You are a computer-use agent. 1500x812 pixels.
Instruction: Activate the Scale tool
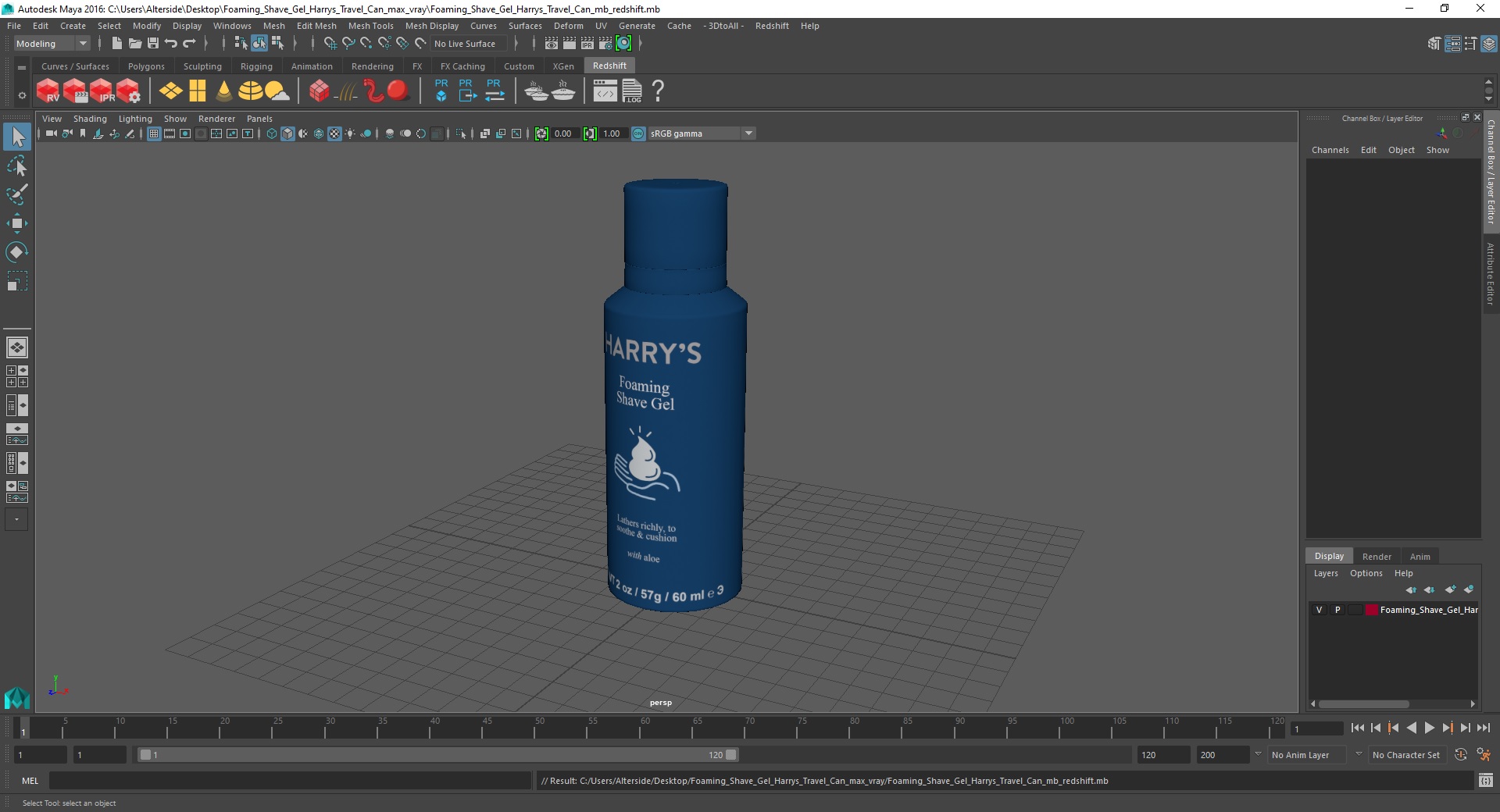point(16,281)
